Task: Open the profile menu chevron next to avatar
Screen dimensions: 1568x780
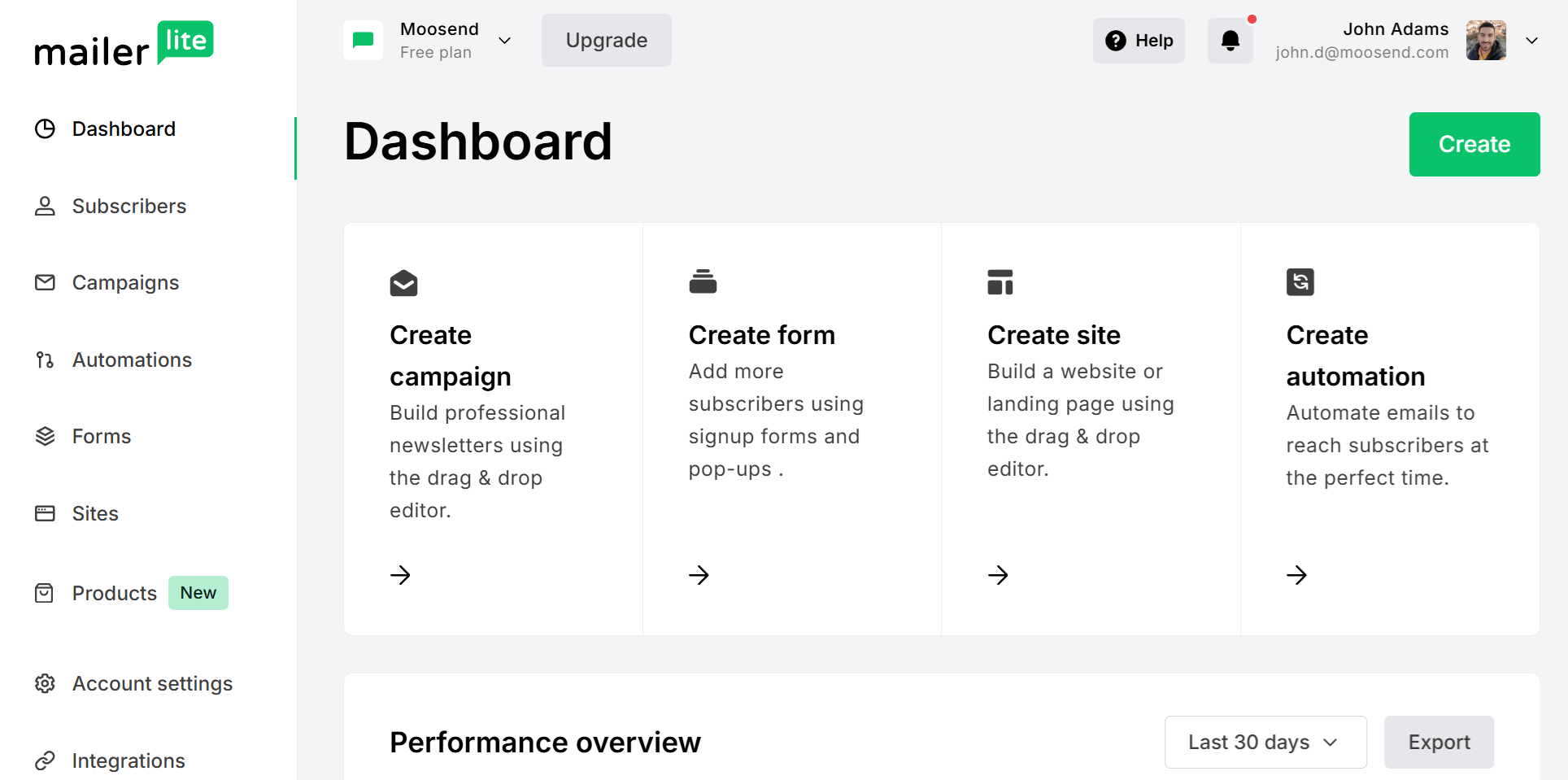Action: coord(1532,40)
